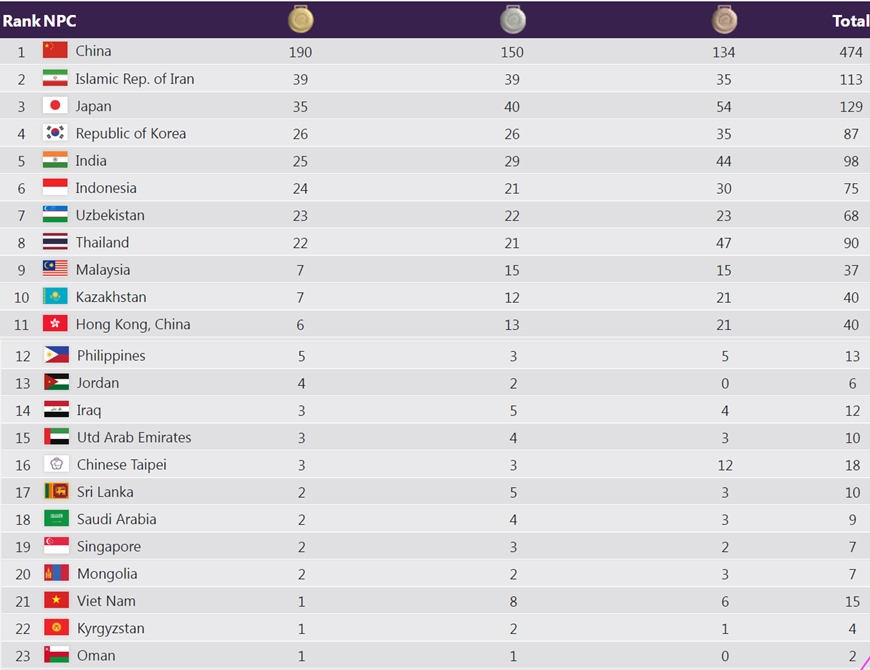Click the Republic of Korea flag
Screen dimensions: 870x670
click(55, 133)
